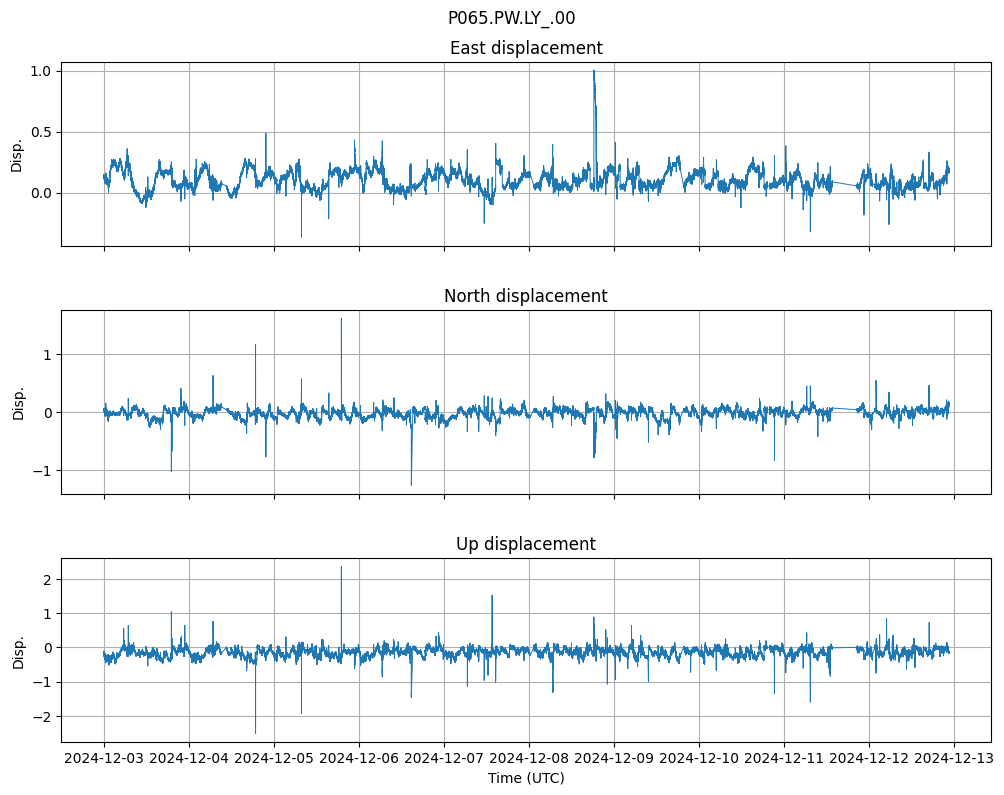1004x795 pixels.
Task: Select the 2024-12-06 date tick label
Action: click(359, 758)
